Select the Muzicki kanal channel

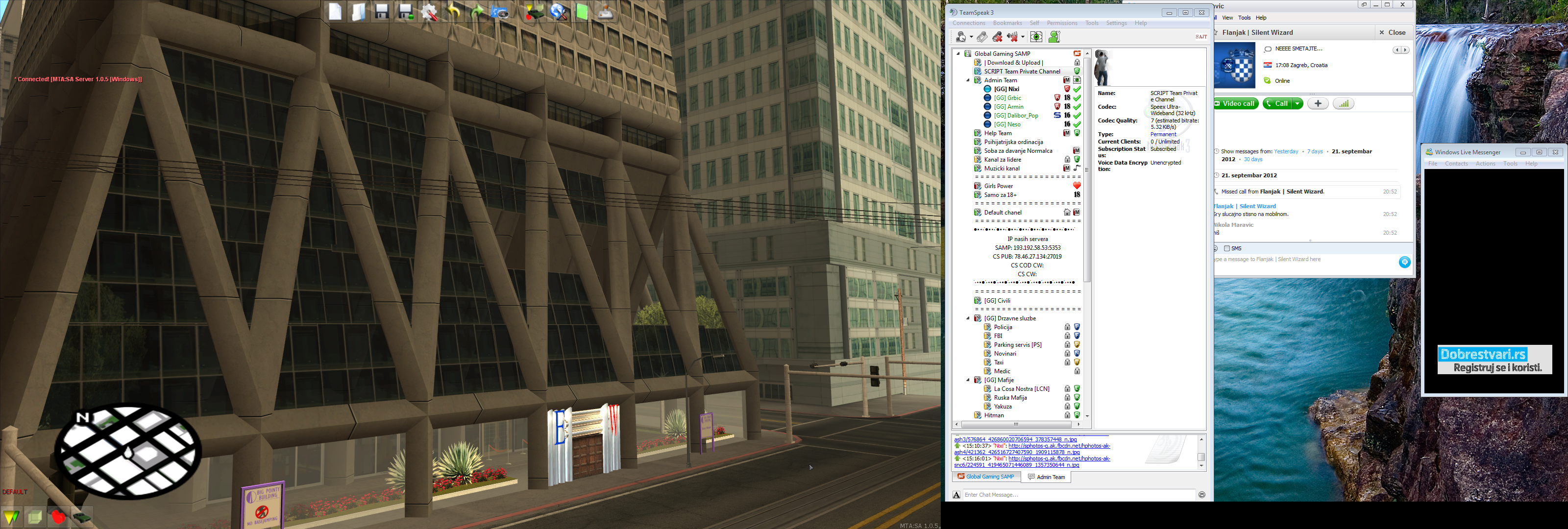pyautogui.click(x=1001, y=168)
